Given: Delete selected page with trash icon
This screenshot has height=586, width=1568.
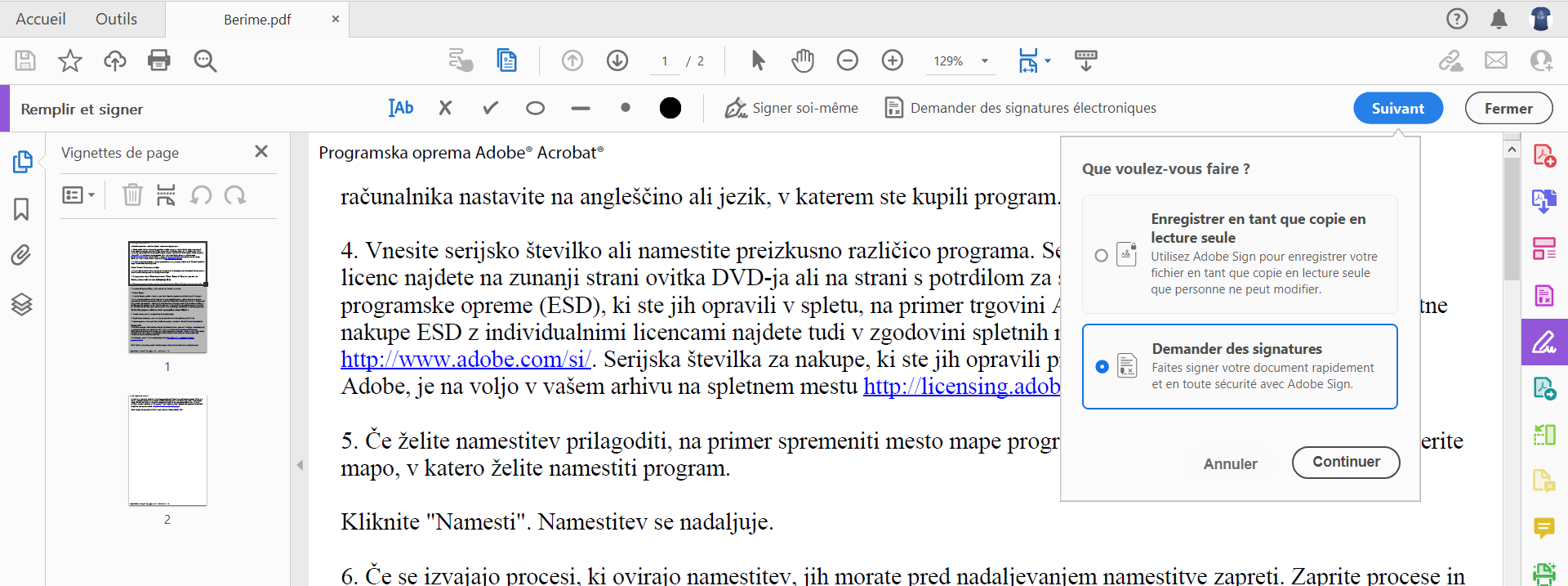Looking at the screenshot, I should pyautogui.click(x=132, y=195).
